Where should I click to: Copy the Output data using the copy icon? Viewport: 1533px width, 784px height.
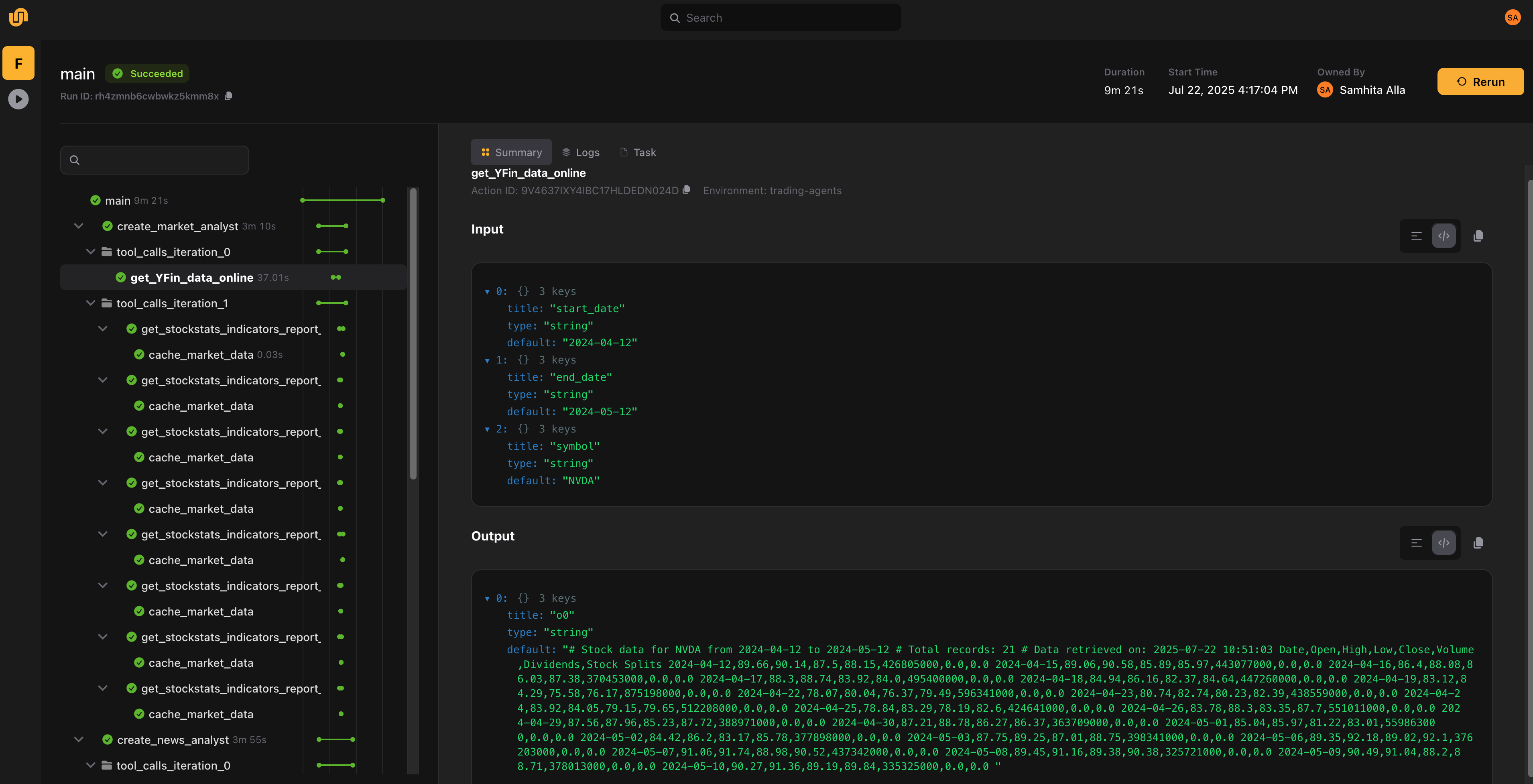tap(1480, 542)
